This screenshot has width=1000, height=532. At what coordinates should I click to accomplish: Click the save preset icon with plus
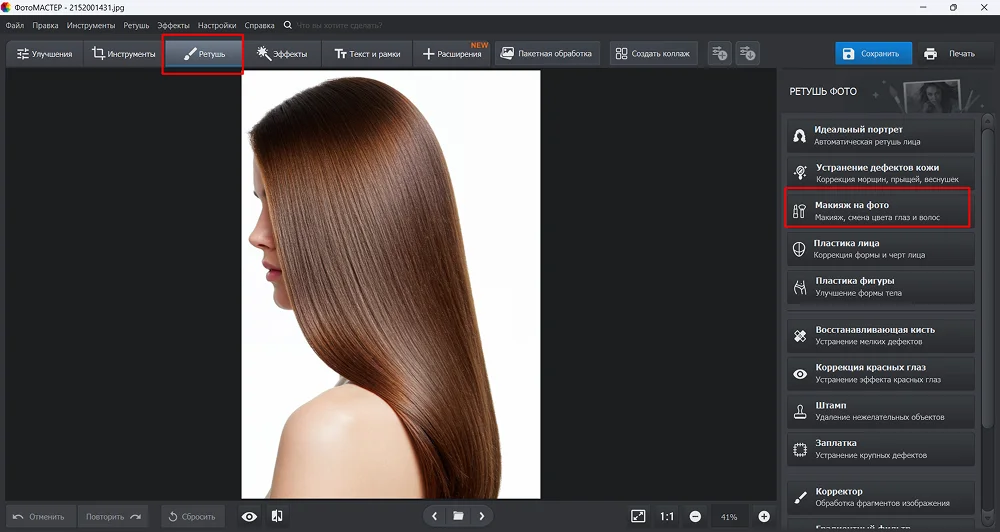click(720, 54)
